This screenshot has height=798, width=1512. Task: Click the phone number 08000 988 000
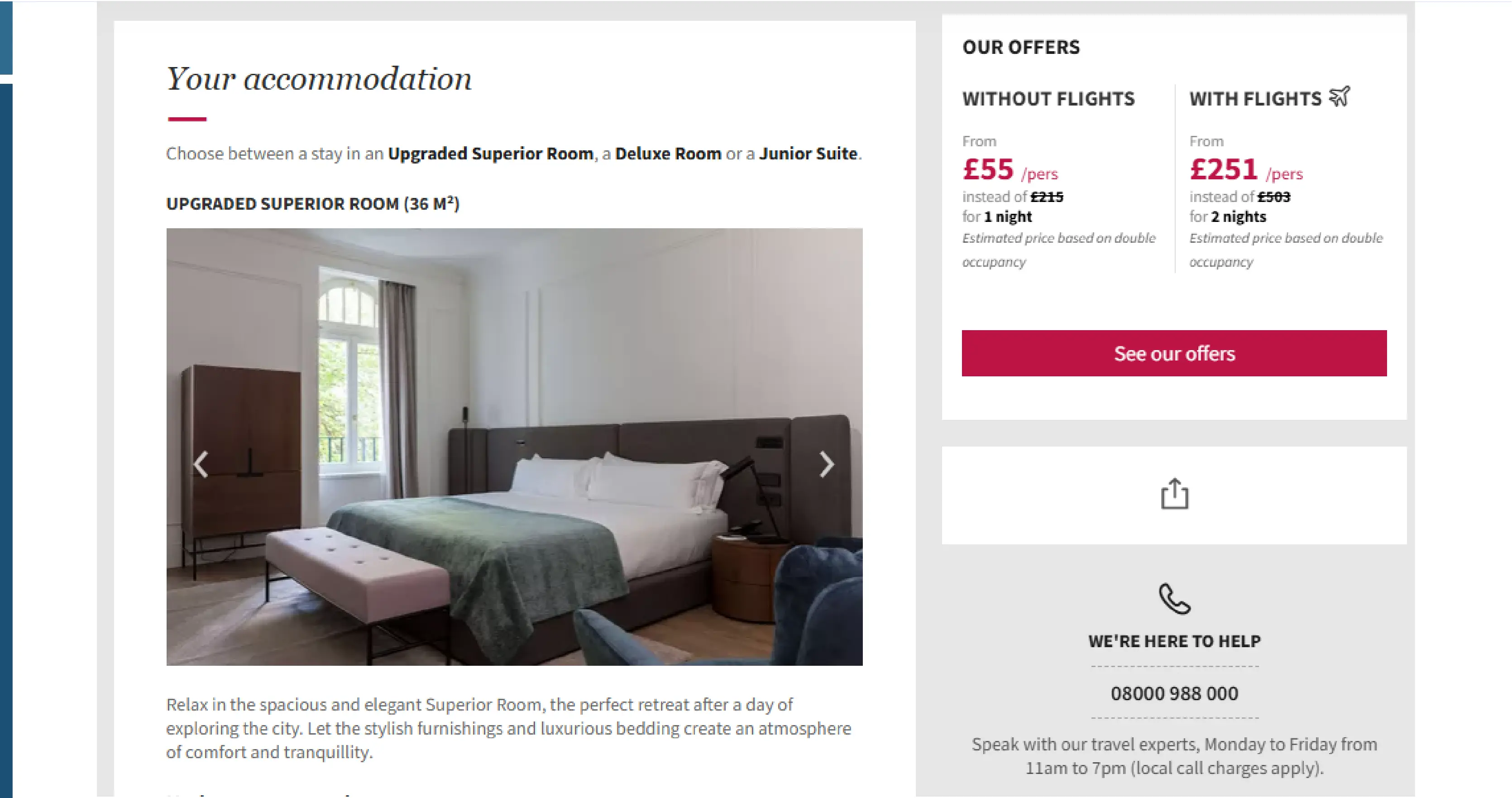point(1174,693)
